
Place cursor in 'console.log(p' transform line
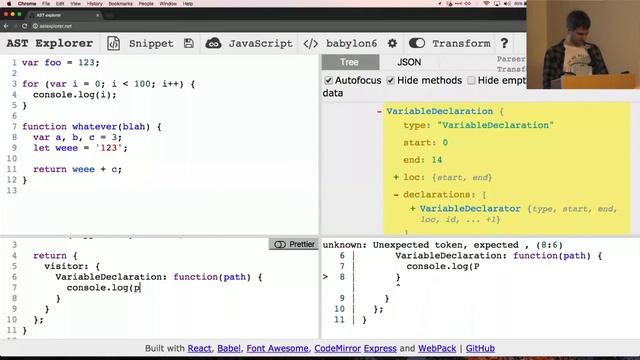coord(103,287)
